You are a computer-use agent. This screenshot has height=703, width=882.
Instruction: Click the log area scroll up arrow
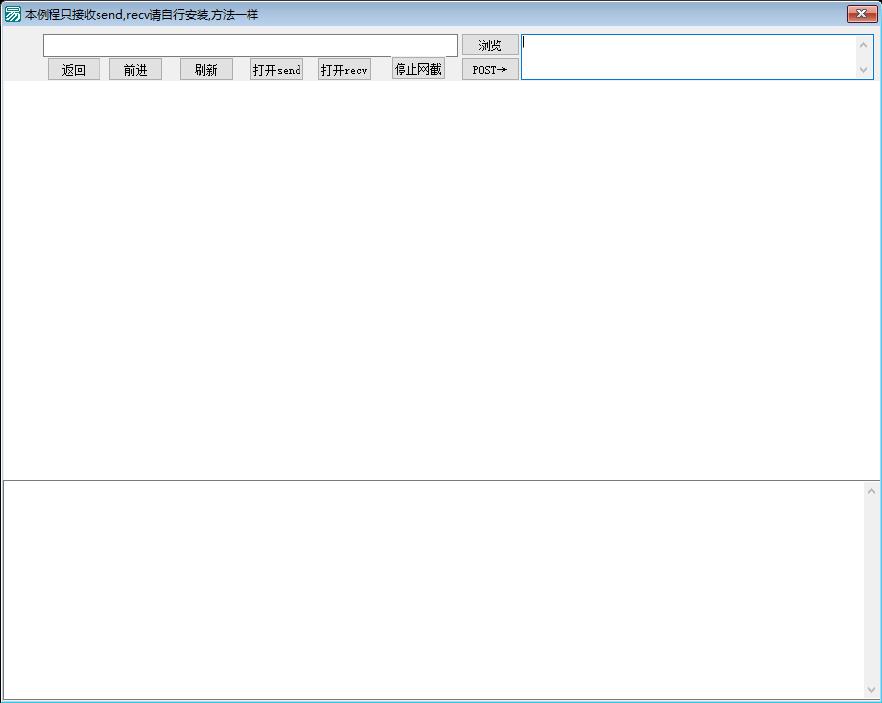871,492
